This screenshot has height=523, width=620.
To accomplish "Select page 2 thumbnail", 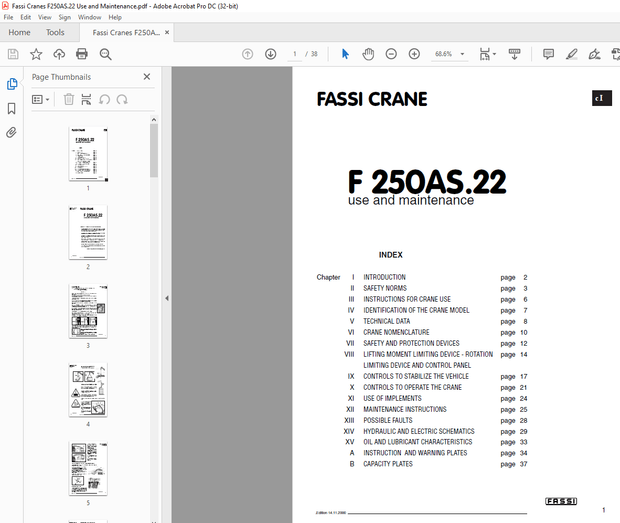I will pyautogui.click(x=88, y=232).
